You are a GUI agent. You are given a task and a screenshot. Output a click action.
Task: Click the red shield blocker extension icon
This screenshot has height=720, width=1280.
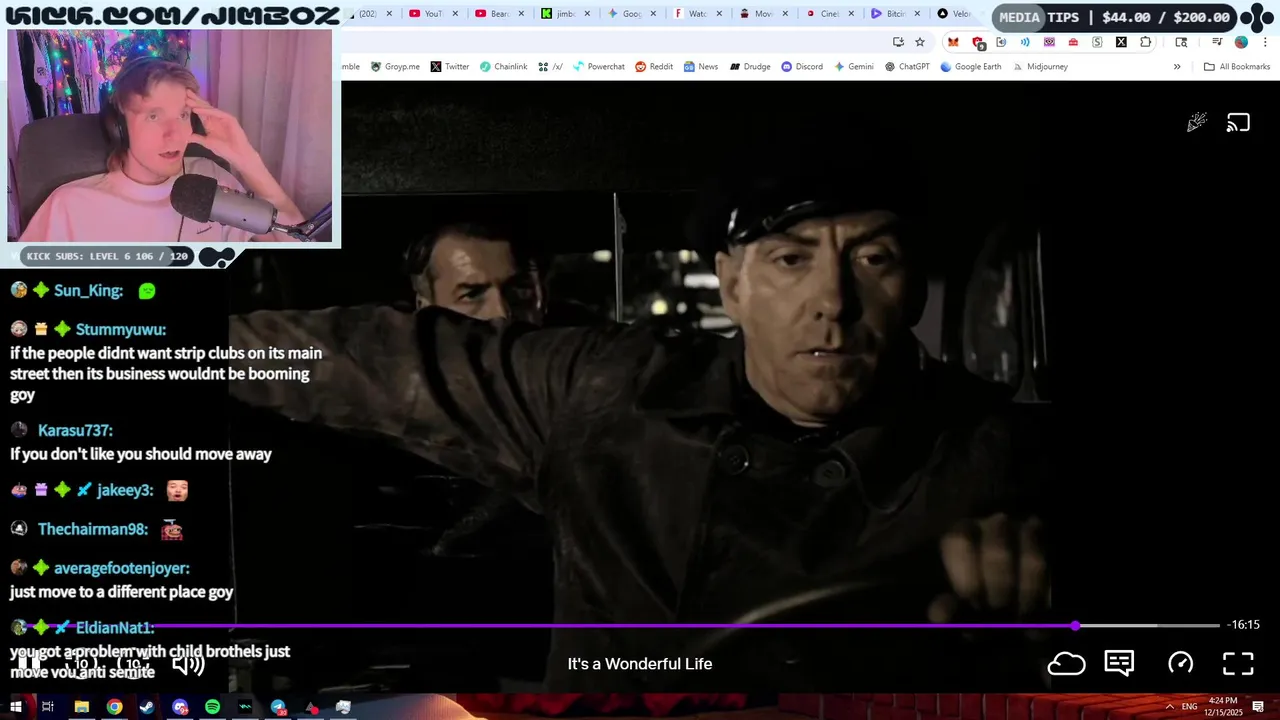pyautogui.click(x=978, y=42)
